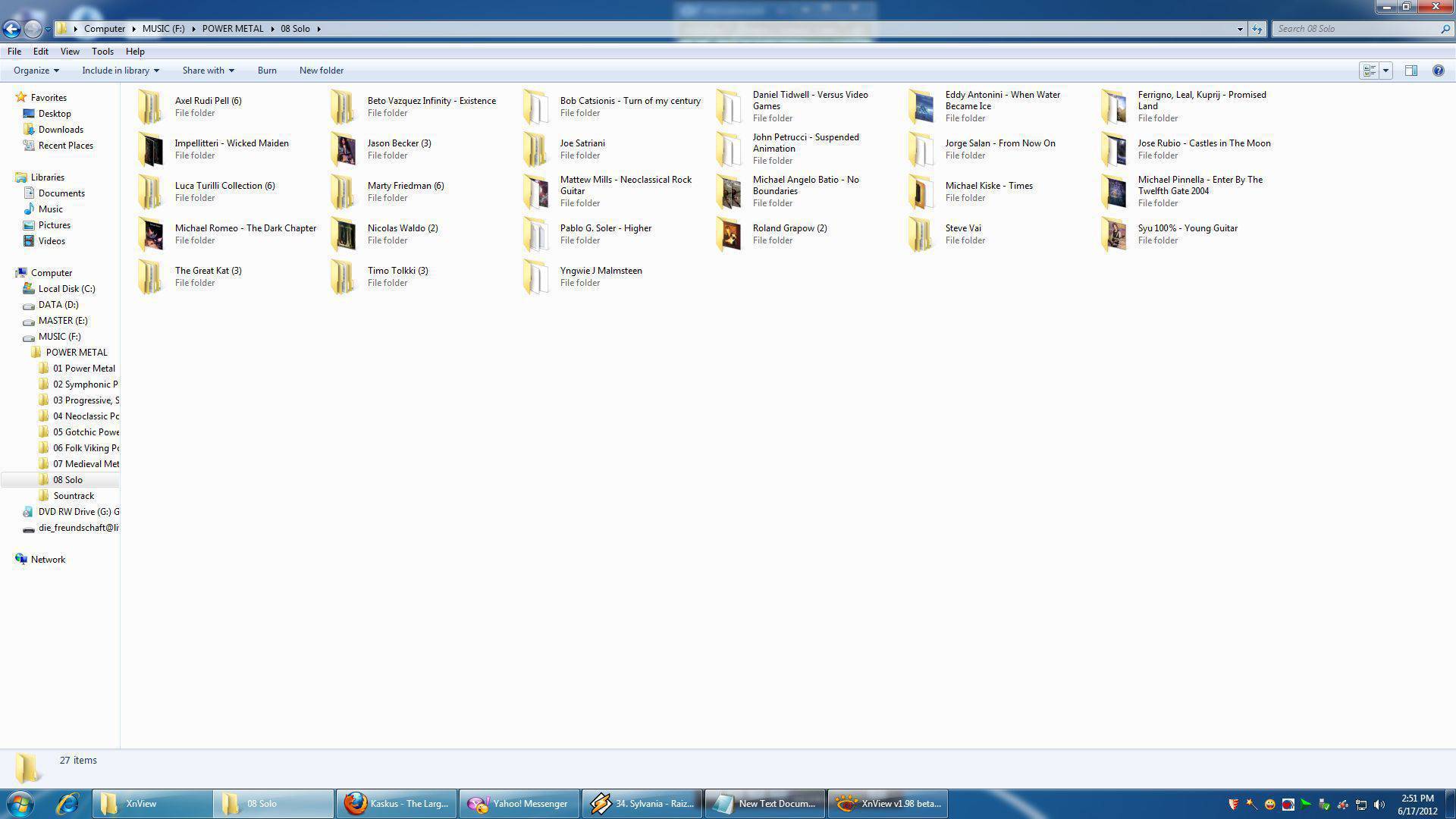Image resolution: width=1456 pixels, height=819 pixels.
Task: Select 04 Neoclassic folder in tree
Action: pos(86,416)
